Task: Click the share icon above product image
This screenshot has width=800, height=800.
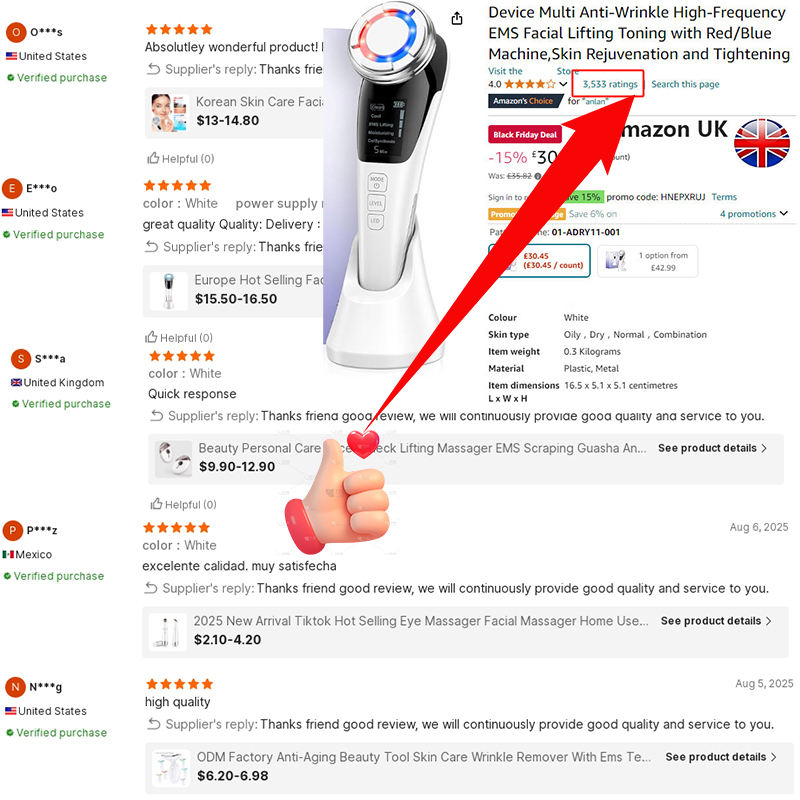Action: [x=457, y=18]
